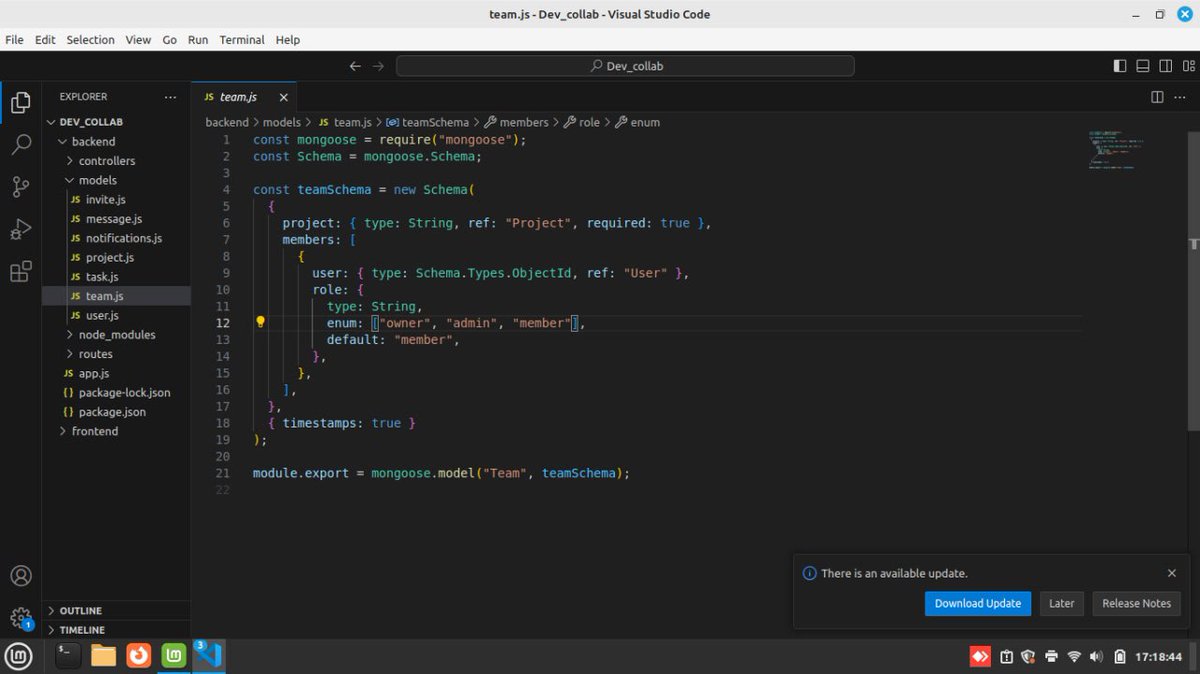Launch the Terminal from the taskbar
1200x674 pixels.
[67, 656]
